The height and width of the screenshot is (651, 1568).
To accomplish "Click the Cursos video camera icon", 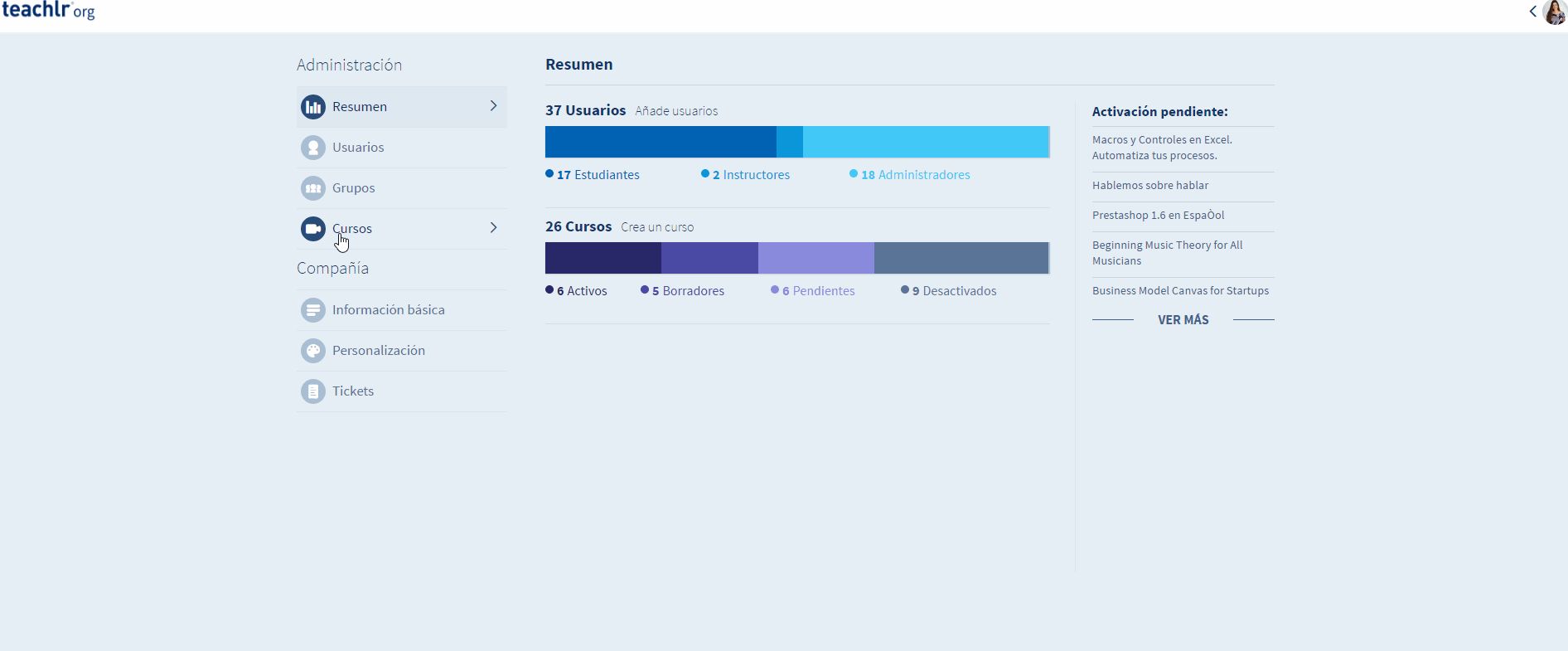I will click(x=313, y=229).
